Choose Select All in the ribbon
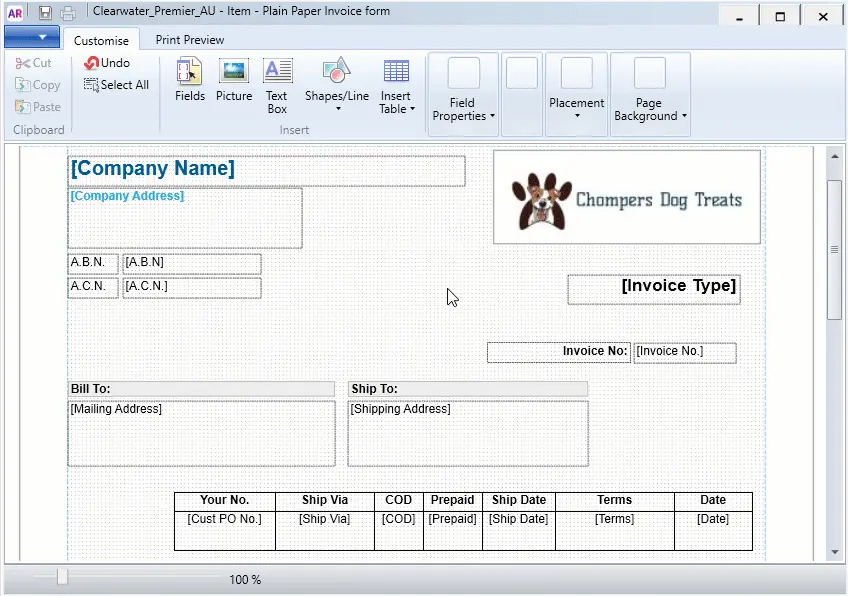The image size is (848, 596). point(116,85)
